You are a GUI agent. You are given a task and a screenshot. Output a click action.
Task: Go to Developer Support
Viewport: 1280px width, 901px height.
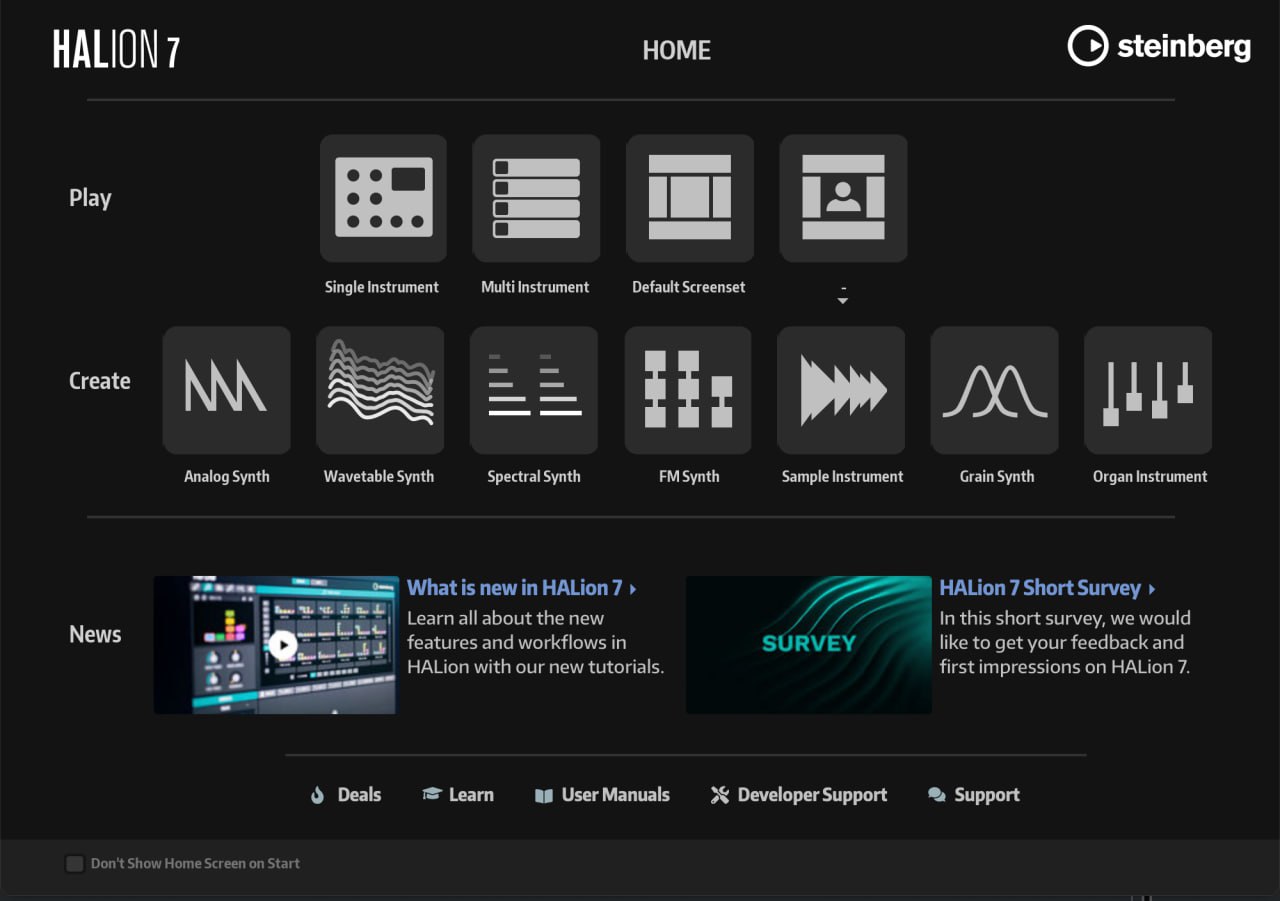[799, 795]
